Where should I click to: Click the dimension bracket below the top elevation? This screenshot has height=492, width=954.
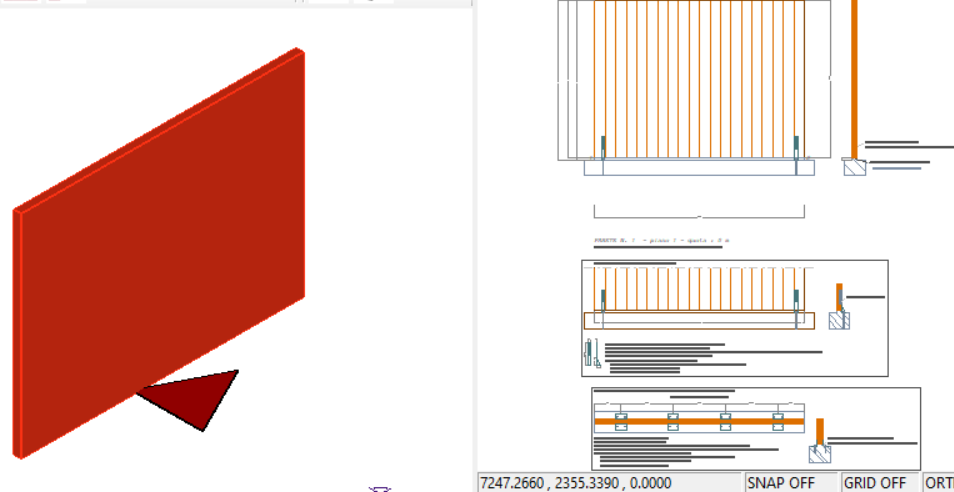(699, 214)
